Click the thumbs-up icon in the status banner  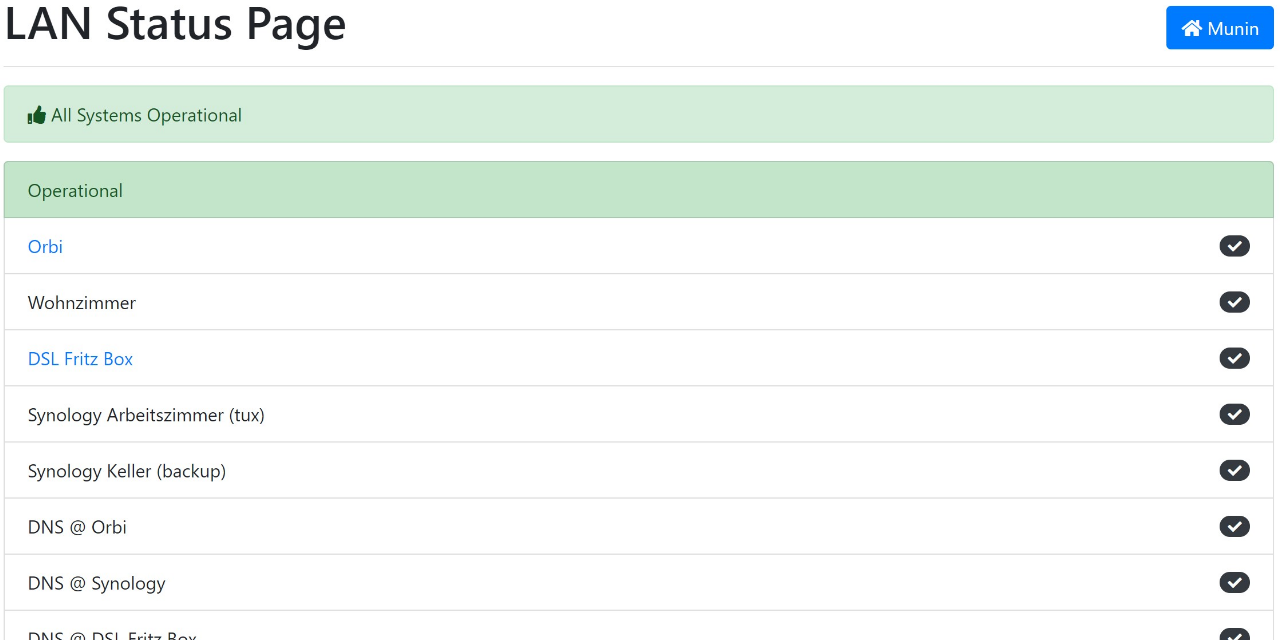tap(37, 115)
